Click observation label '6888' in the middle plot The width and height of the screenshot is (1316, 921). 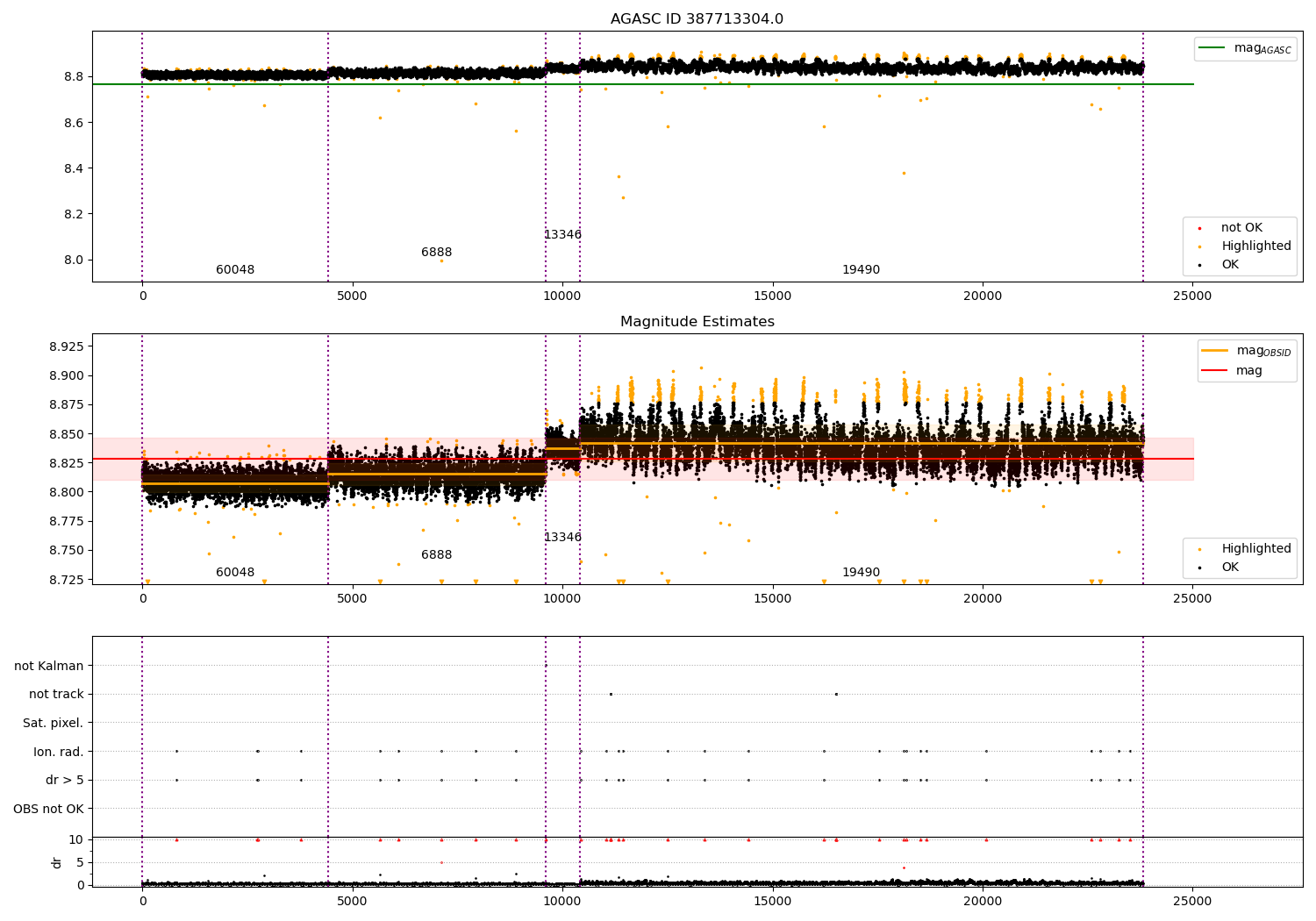point(437,555)
